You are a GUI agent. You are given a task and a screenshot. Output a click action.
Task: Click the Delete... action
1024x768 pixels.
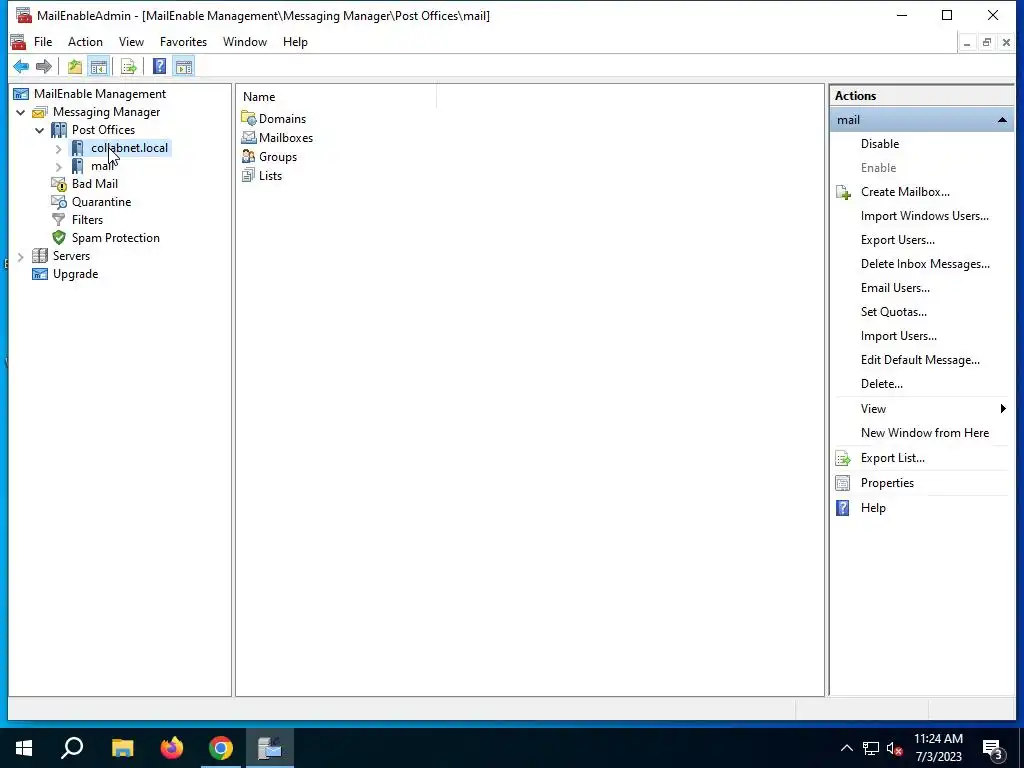[x=882, y=384]
